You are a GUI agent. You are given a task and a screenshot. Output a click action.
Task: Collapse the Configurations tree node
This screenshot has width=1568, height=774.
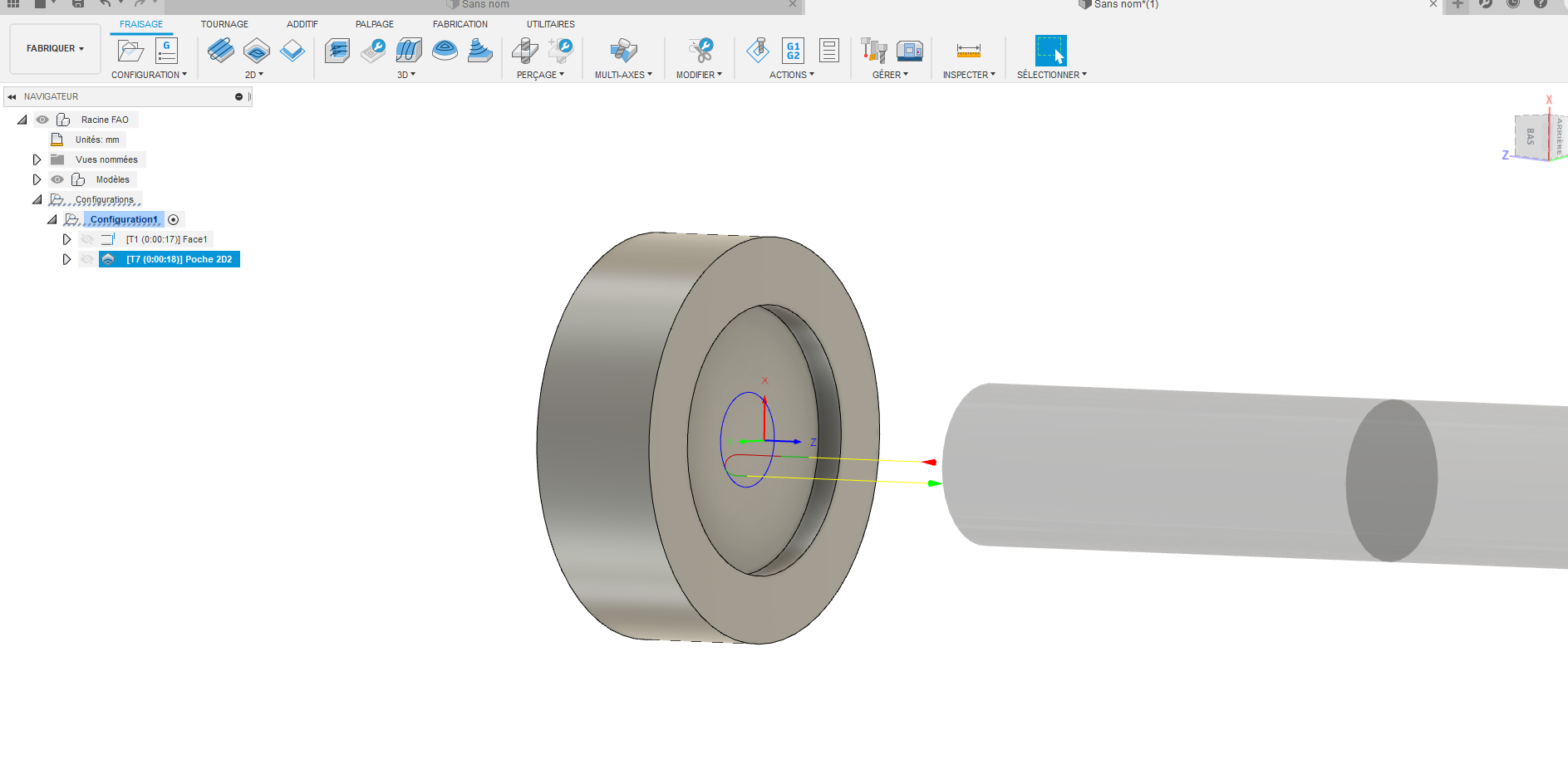pos(37,199)
